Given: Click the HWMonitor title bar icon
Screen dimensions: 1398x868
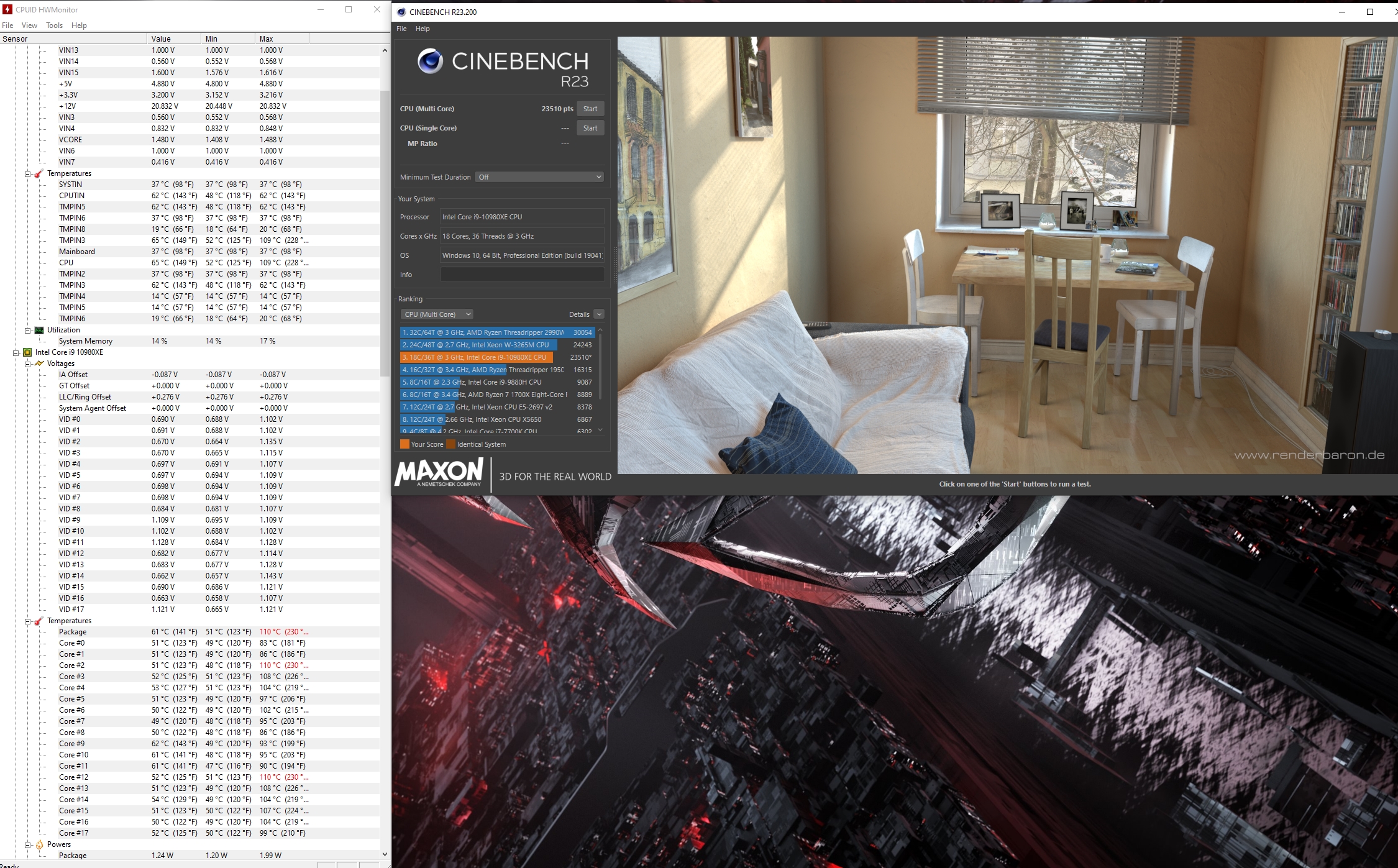Looking at the screenshot, I should pos(7,9).
